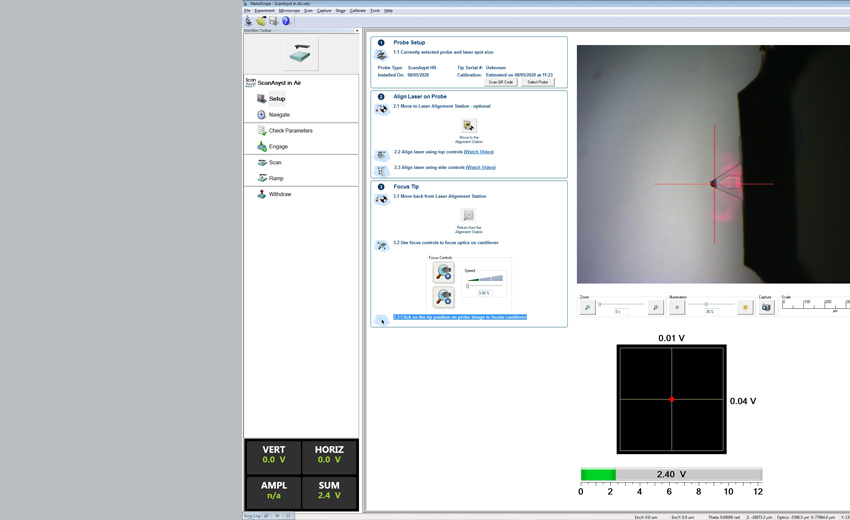The height and width of the screenshot is (520, 850).
Task: Click the zoom value field
Action: pyautogui.click(x=618, y=312)
